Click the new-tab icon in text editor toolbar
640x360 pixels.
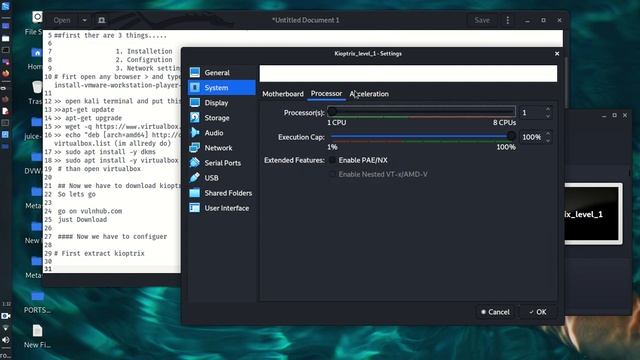(102, 20)
